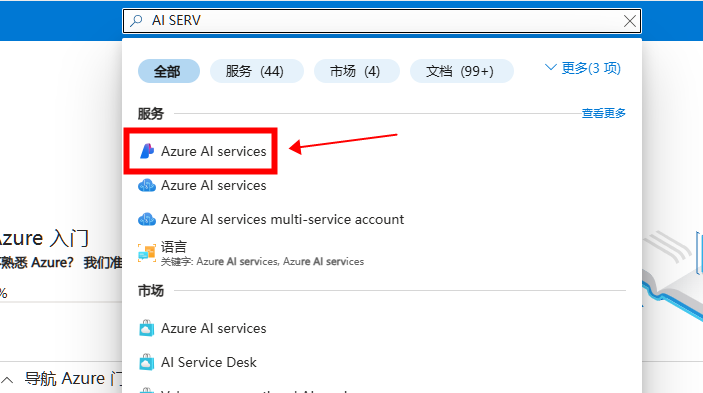The image size is (703, 393).
Task: Click the 语言 service icon
Action: click(x=147, y=253)
